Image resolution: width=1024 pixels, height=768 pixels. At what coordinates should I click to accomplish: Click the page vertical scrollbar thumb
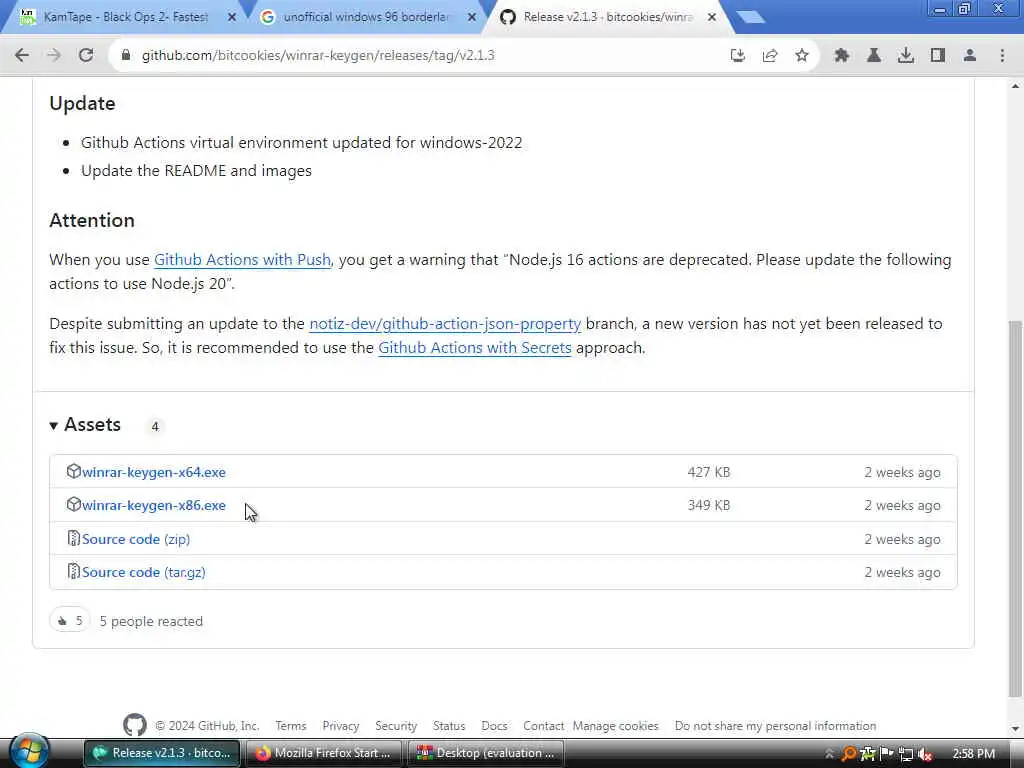[x=1015, y=509]
